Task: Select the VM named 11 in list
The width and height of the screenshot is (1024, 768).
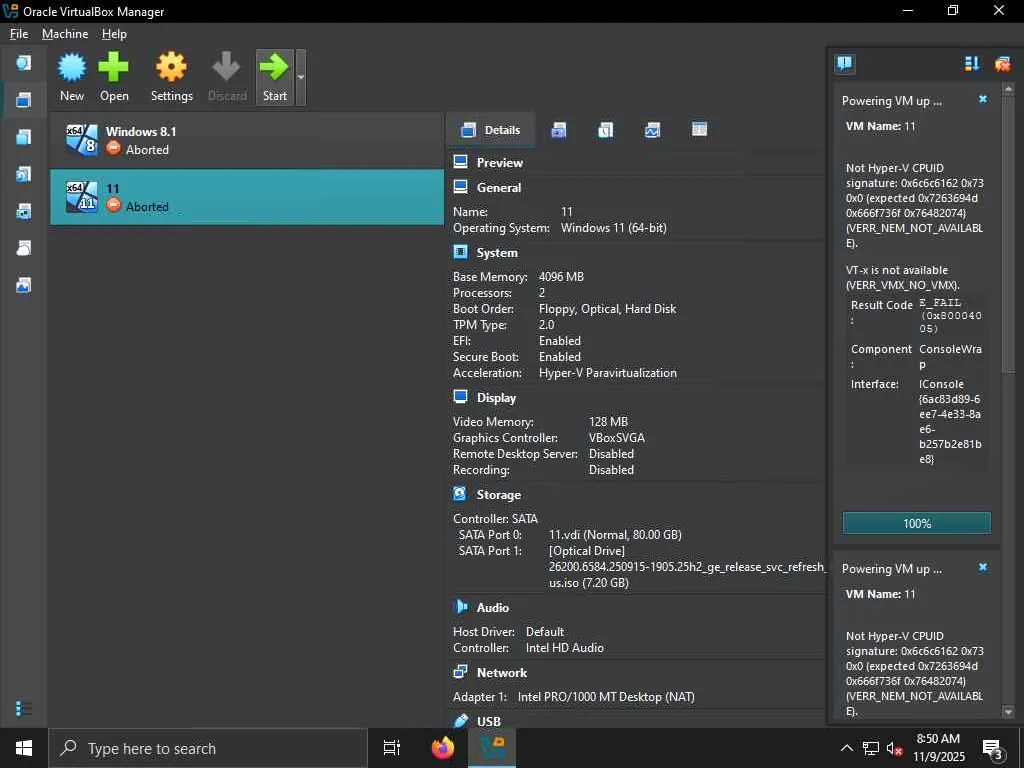Action: [x=247, y=197]
